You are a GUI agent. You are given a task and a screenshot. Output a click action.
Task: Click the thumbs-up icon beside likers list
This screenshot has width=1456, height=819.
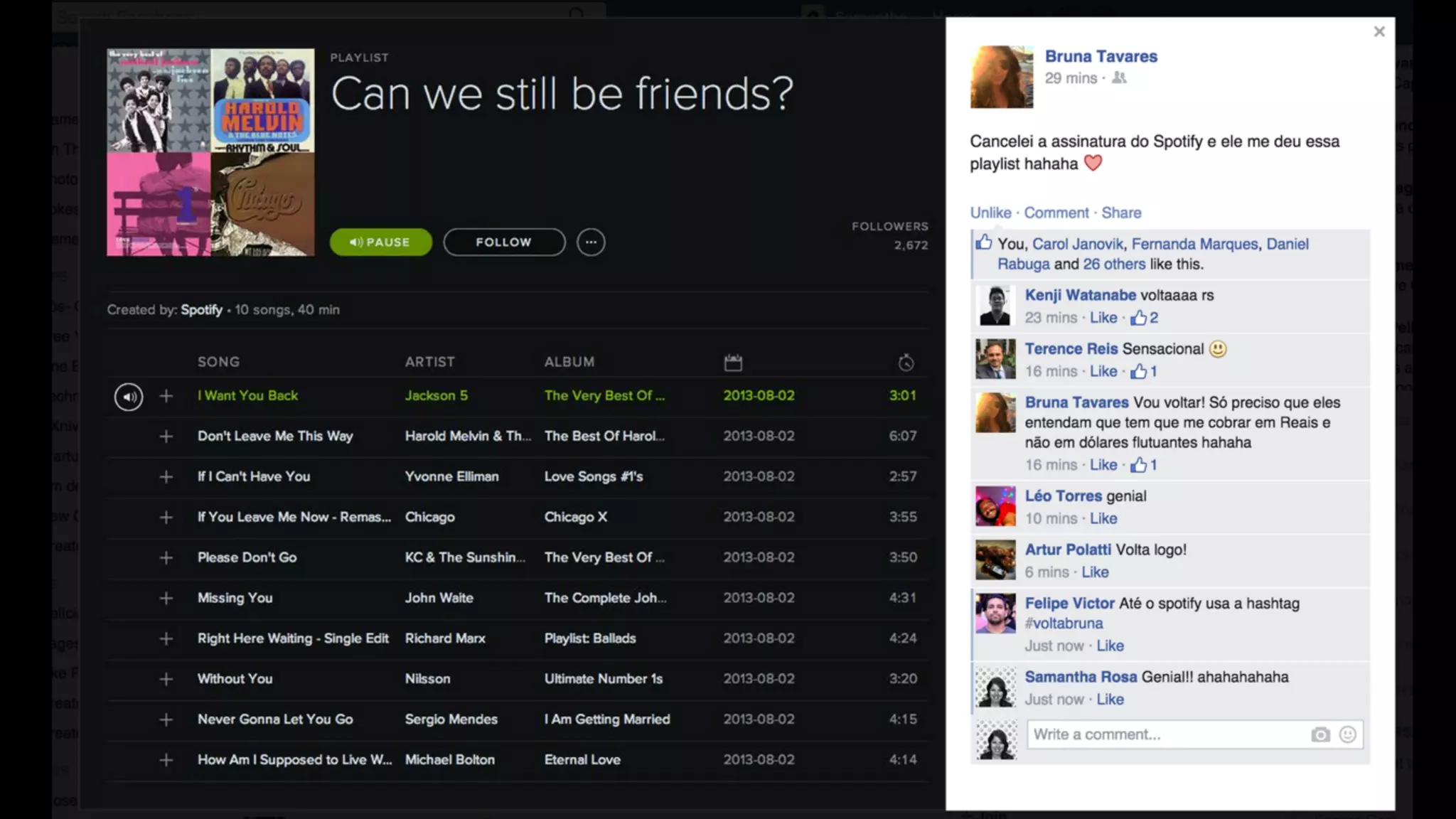(983, 242)
